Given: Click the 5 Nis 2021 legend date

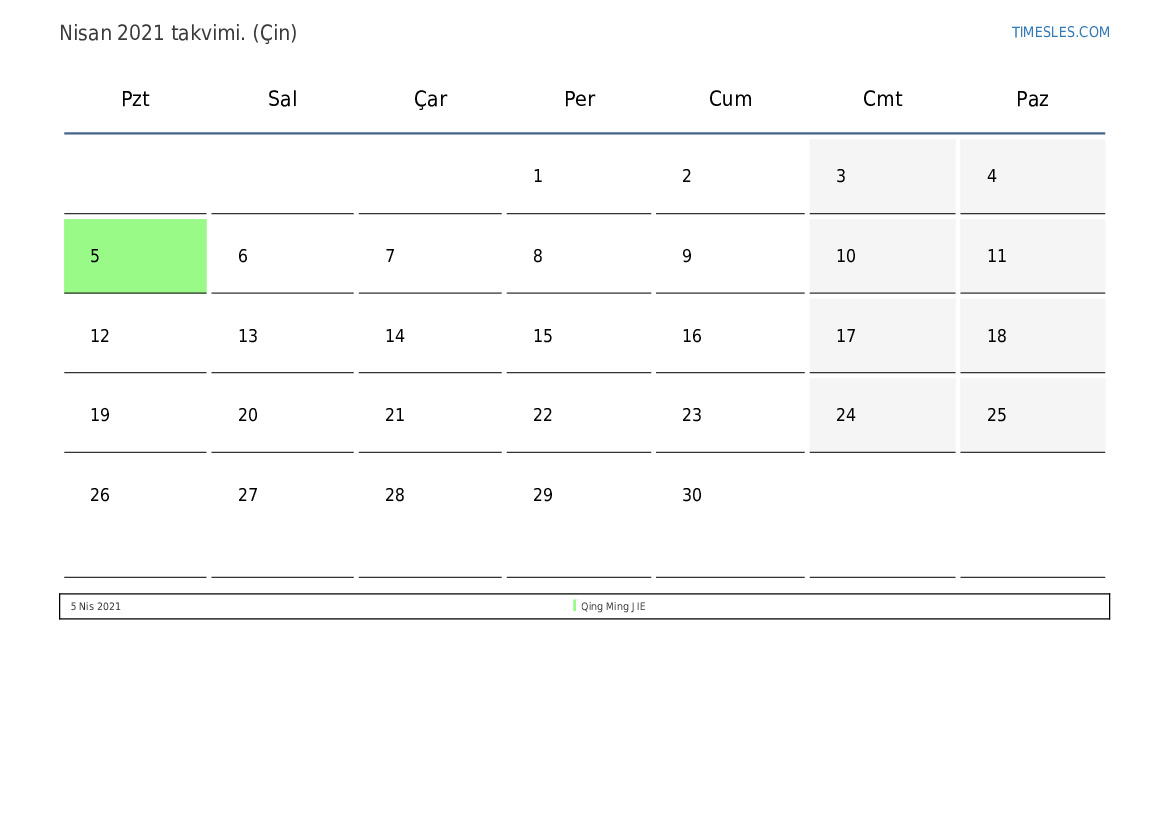Looking at the screenshot, I should (x=96, y=606).
